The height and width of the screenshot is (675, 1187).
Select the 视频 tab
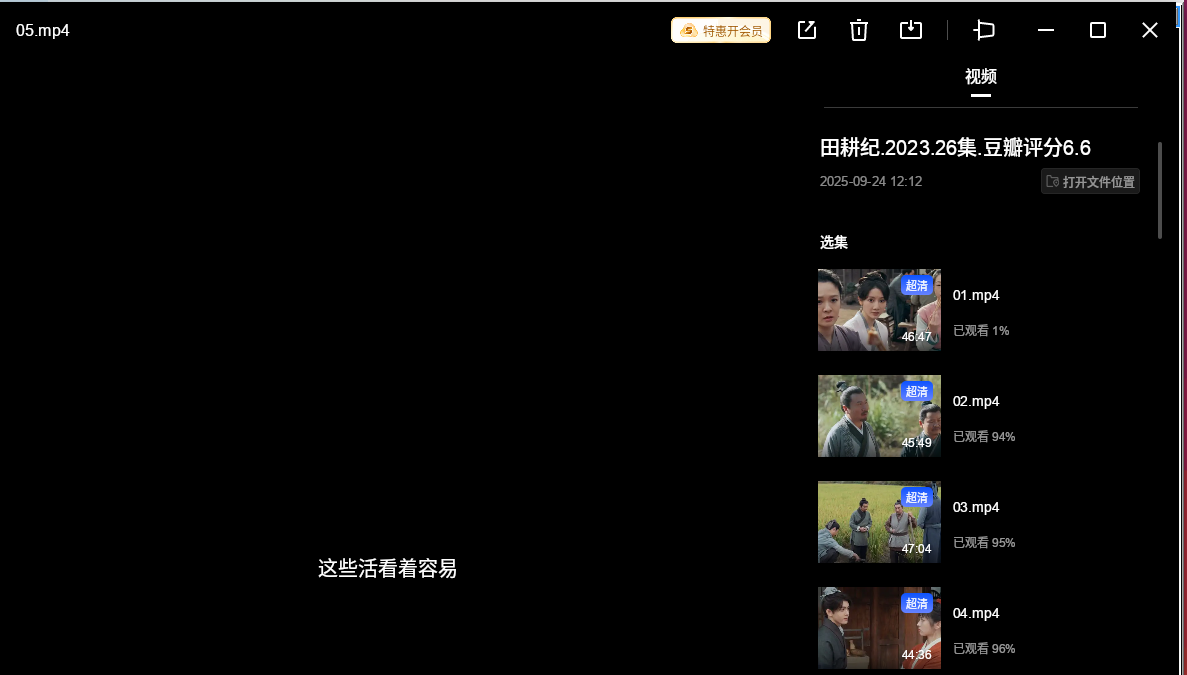tap(980, 77)
